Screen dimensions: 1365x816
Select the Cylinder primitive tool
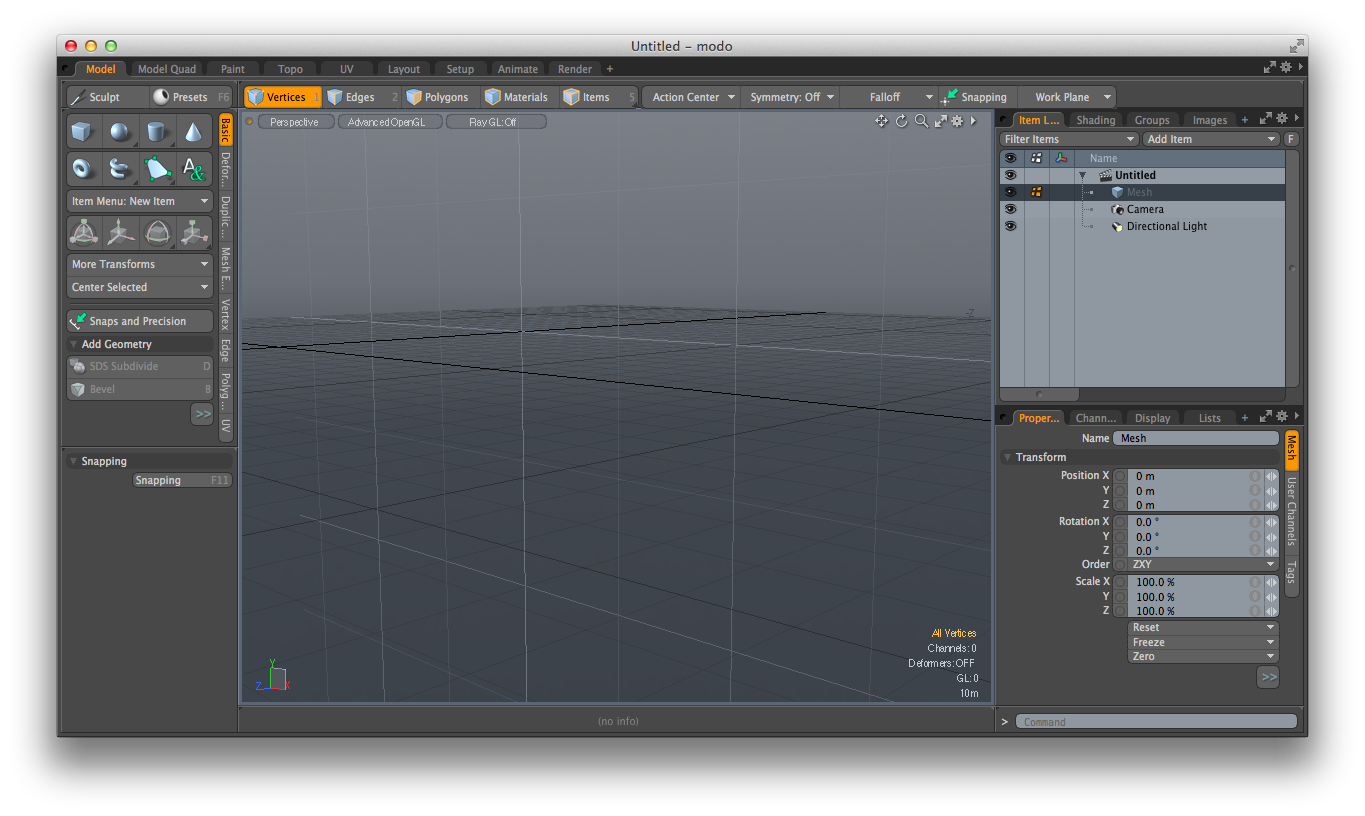coord(158,132)
